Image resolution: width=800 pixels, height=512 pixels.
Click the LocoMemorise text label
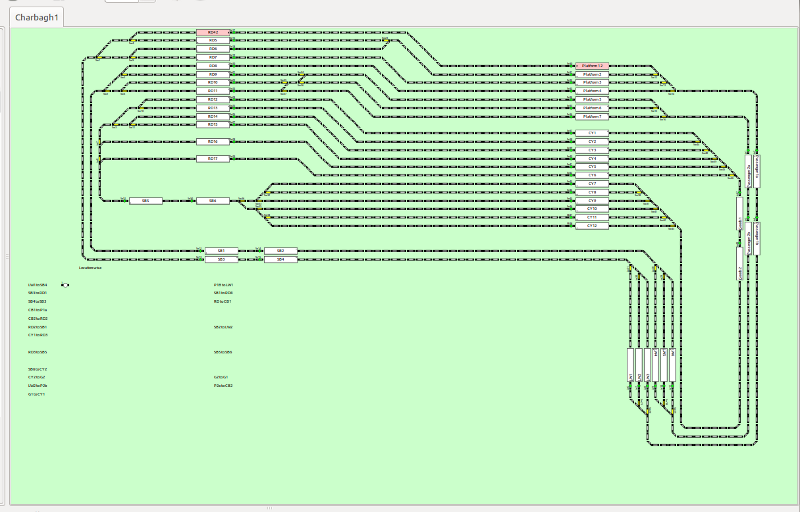(x=90, y=268)
